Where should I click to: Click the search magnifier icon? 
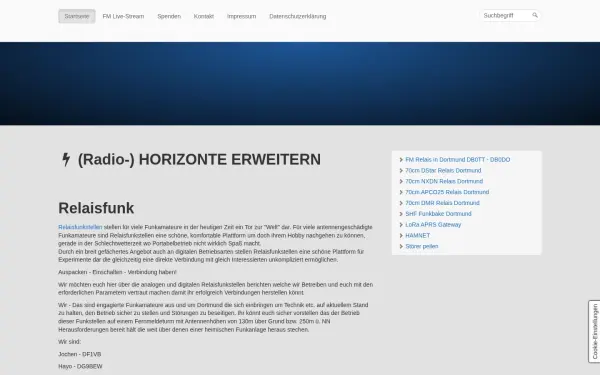[x=535, y=15]
